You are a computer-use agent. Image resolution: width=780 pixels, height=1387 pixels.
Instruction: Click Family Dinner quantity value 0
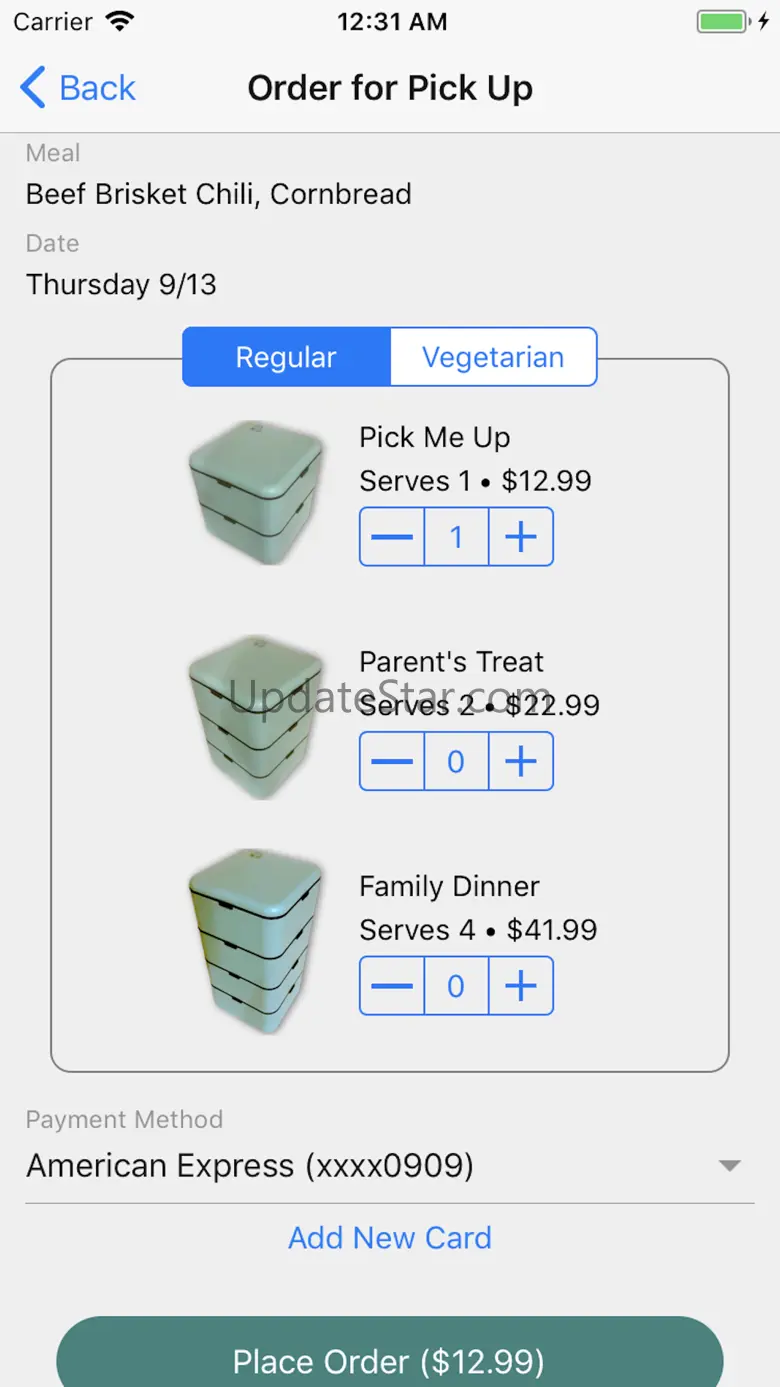[457, 986]
